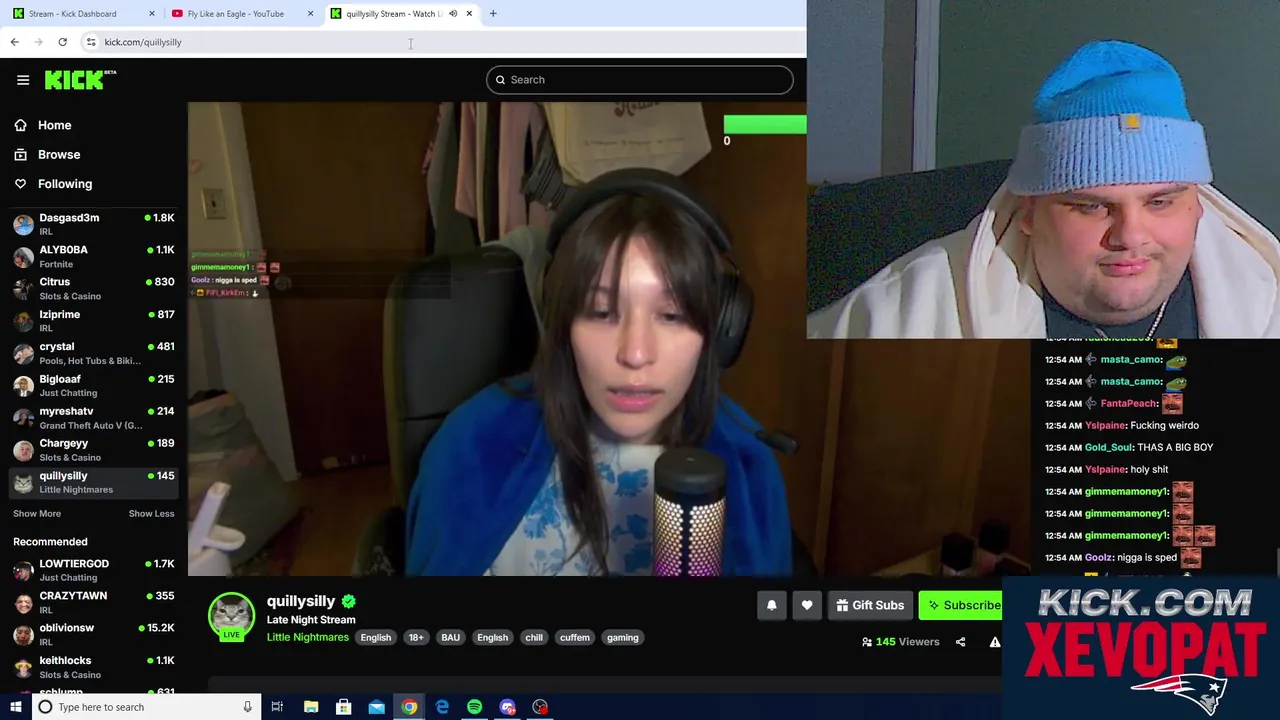Open CRAZYTAWN recommended channel
This screenshot has width=1280, height=720.
point(93,602)
